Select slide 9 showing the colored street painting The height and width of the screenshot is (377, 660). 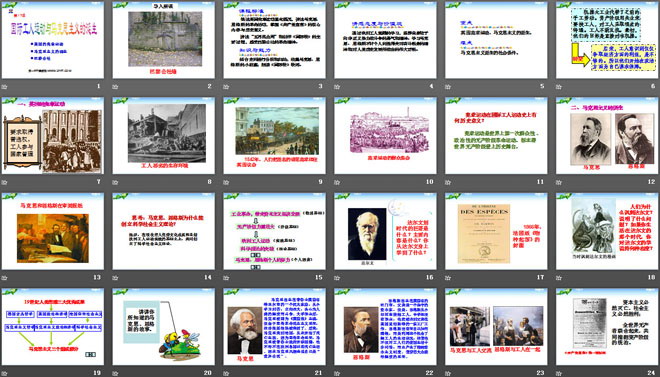point(274,135)
